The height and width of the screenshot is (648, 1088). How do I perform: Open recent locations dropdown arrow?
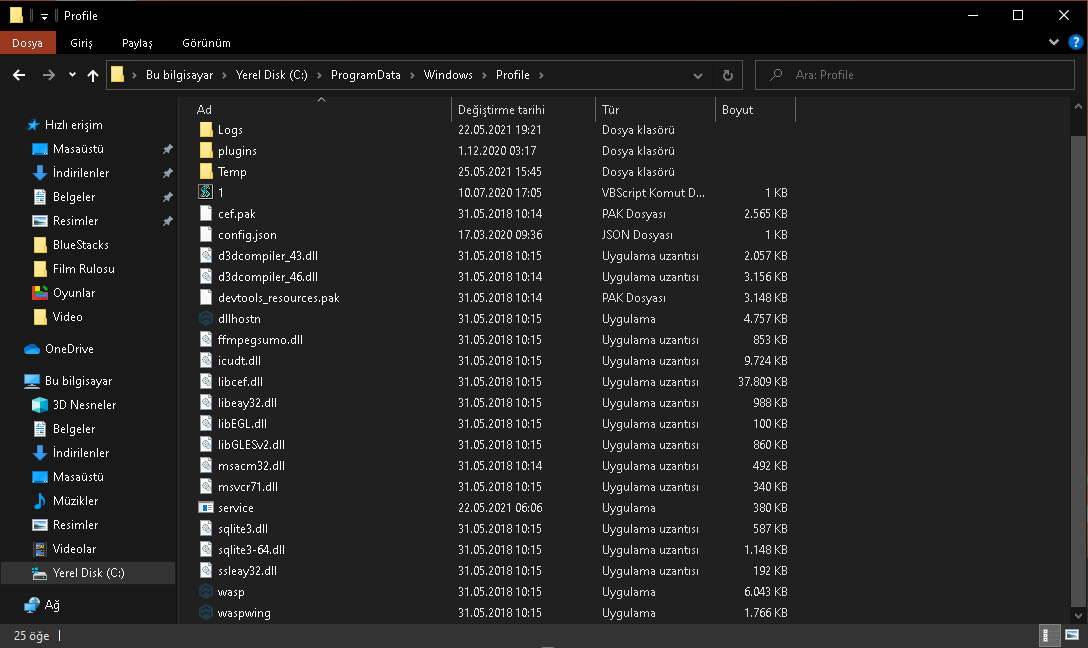72,75
